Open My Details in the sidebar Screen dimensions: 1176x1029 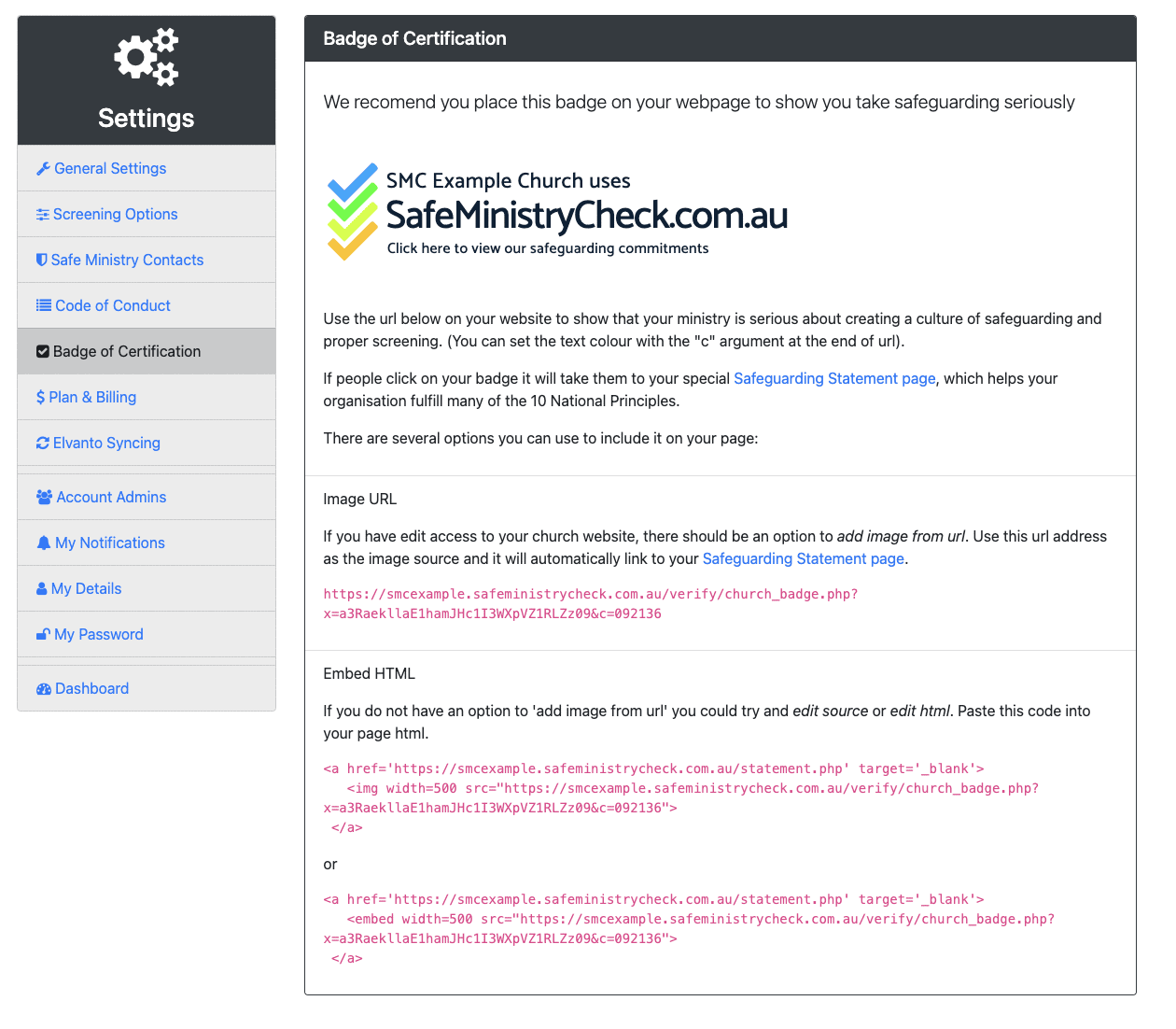point(88,588)
